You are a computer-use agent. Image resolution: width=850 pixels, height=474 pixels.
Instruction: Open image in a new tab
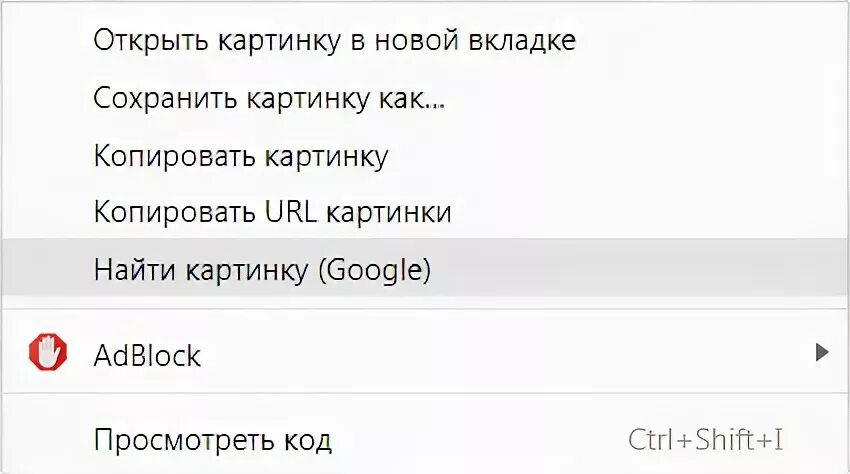pyautogui.click(x=334, y=41)
